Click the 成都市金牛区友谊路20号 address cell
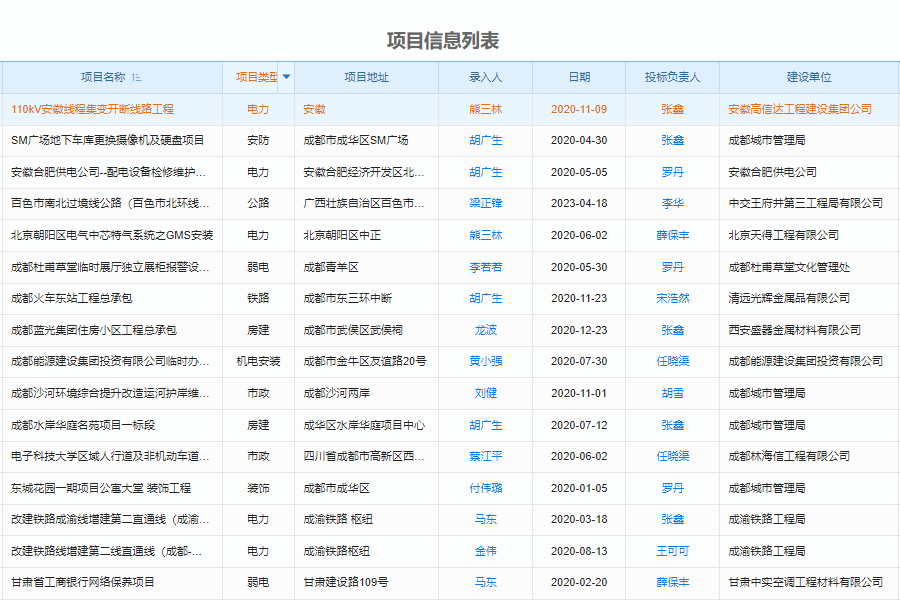The height and width of the screenshot is (600, 900). click(x=365, y=361)
